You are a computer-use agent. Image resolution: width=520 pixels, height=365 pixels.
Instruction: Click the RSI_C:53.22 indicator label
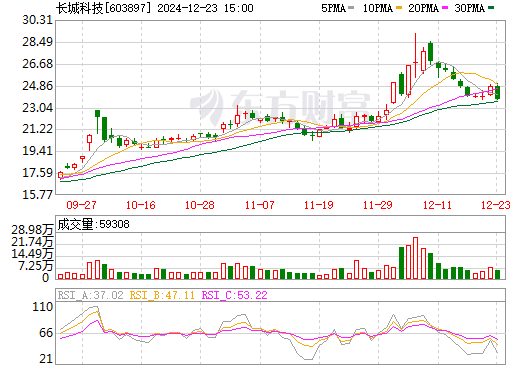point(235,295)
